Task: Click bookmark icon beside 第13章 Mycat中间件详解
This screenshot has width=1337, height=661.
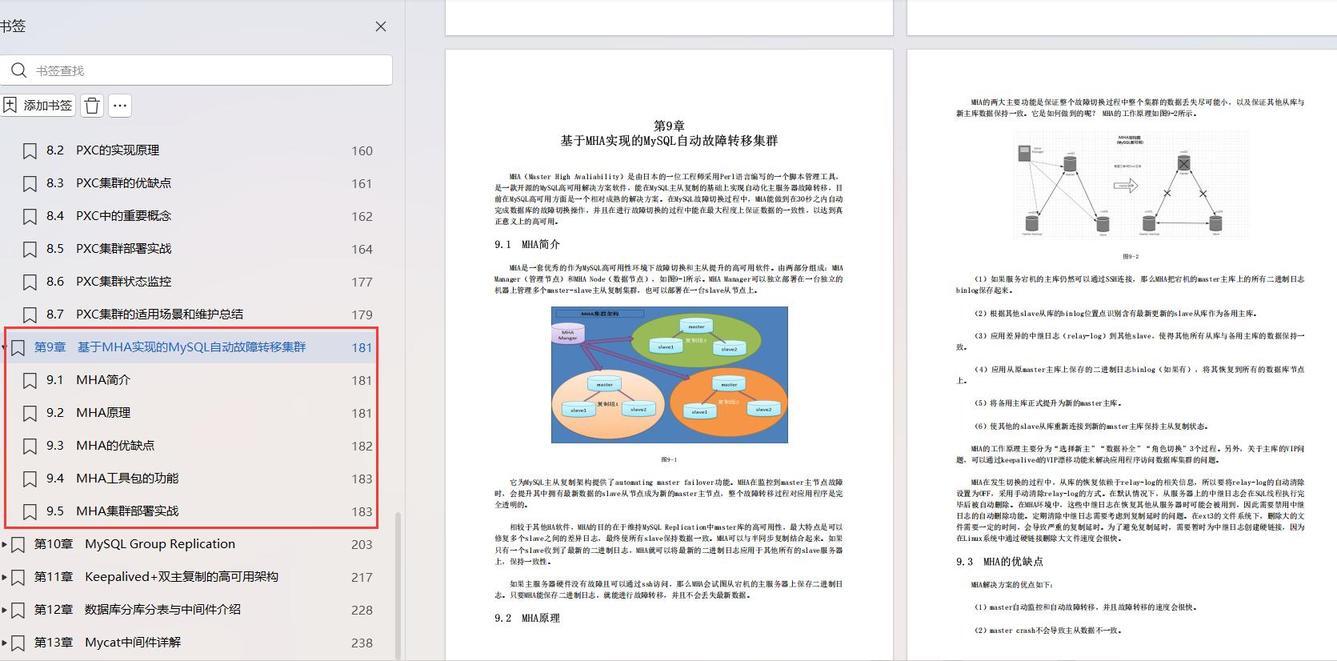Action: [18, 643]
